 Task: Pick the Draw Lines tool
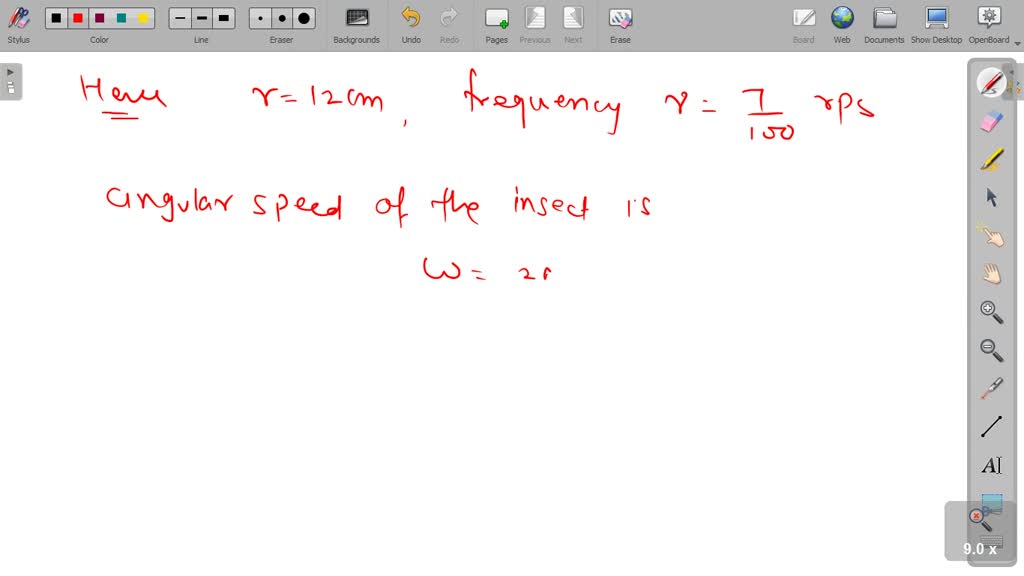989,425
